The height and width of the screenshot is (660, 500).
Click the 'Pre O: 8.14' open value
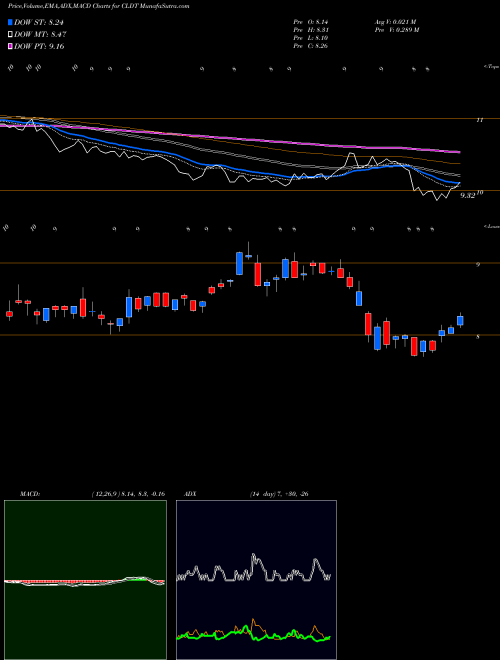[311, 21]
